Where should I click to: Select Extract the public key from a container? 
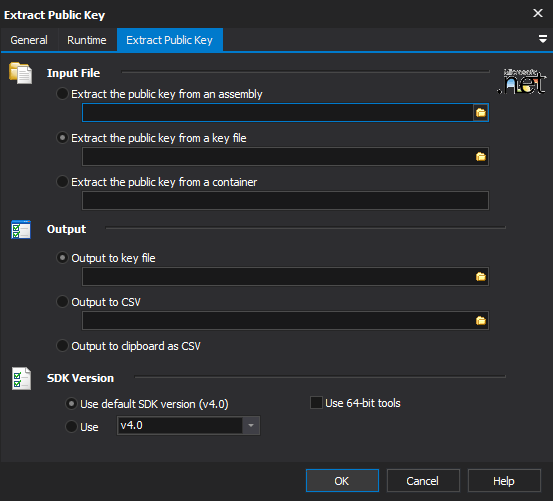pos(62,182)
